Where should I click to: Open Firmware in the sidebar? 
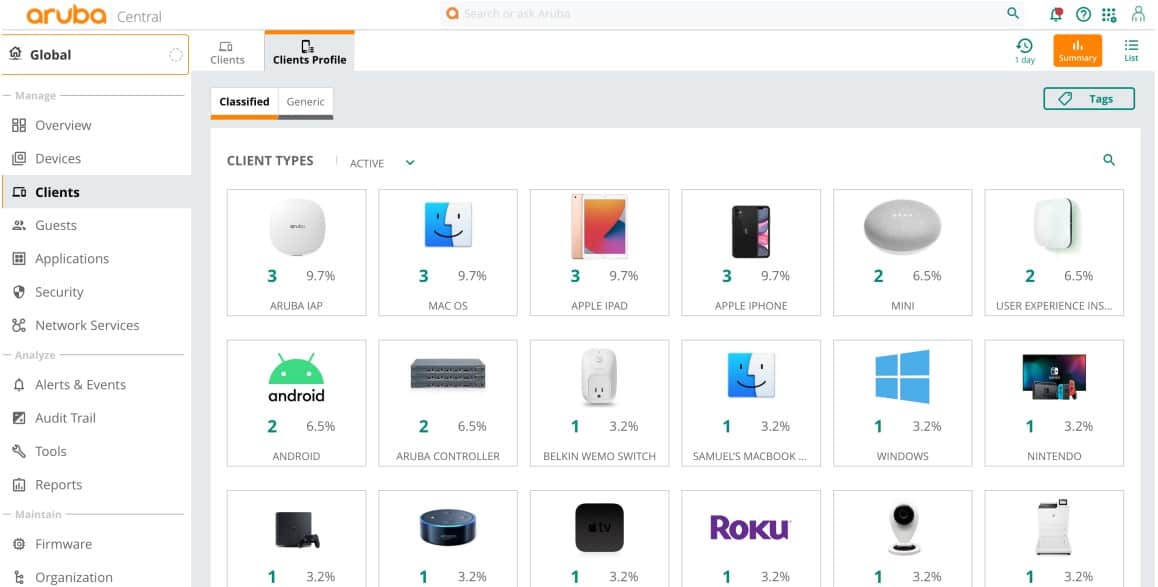coord(95,544)
